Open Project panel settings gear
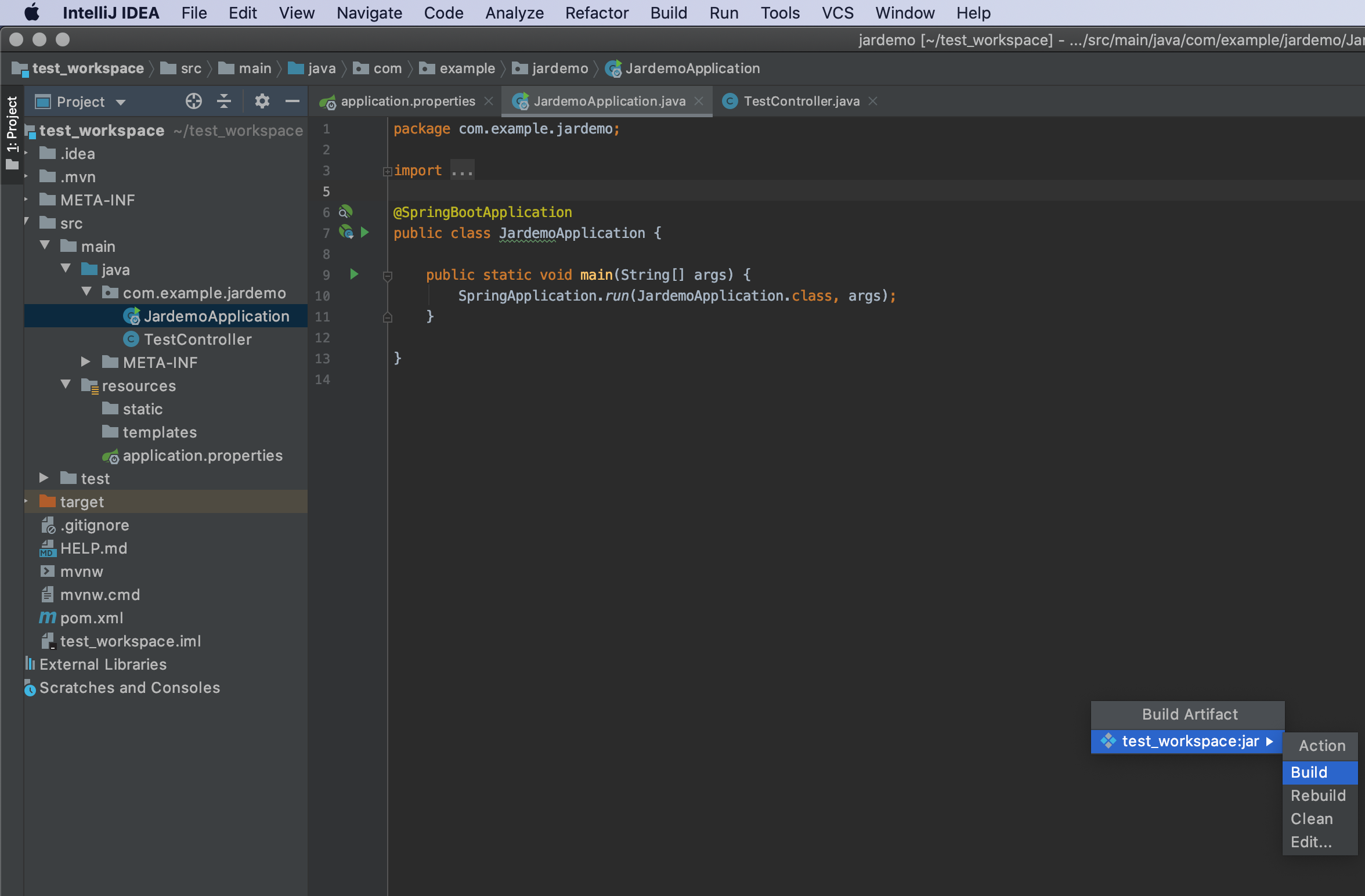The height and width of the screenshot is (896, 1365). pos(262,102)
